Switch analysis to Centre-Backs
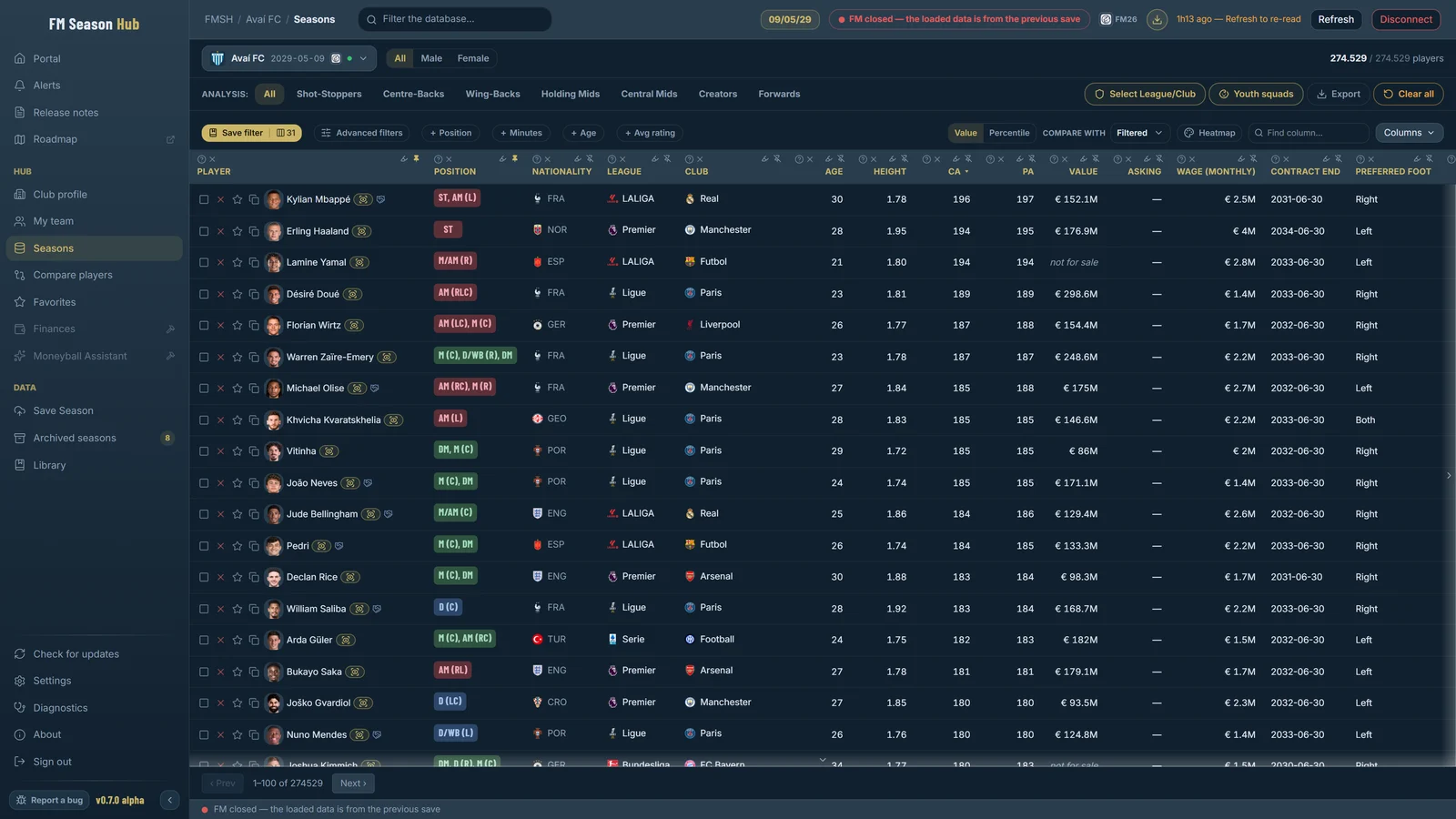The width and height of the screenshot is (1456, 819). click(x=413, y=94)
